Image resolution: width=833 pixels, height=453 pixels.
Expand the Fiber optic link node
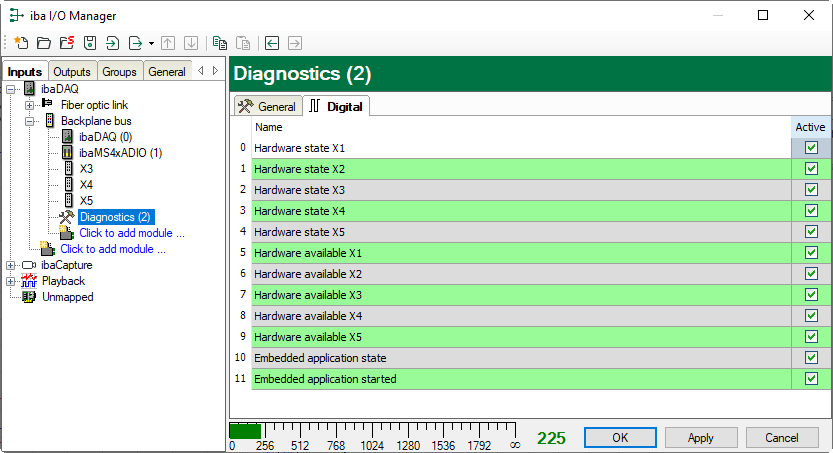30,105
